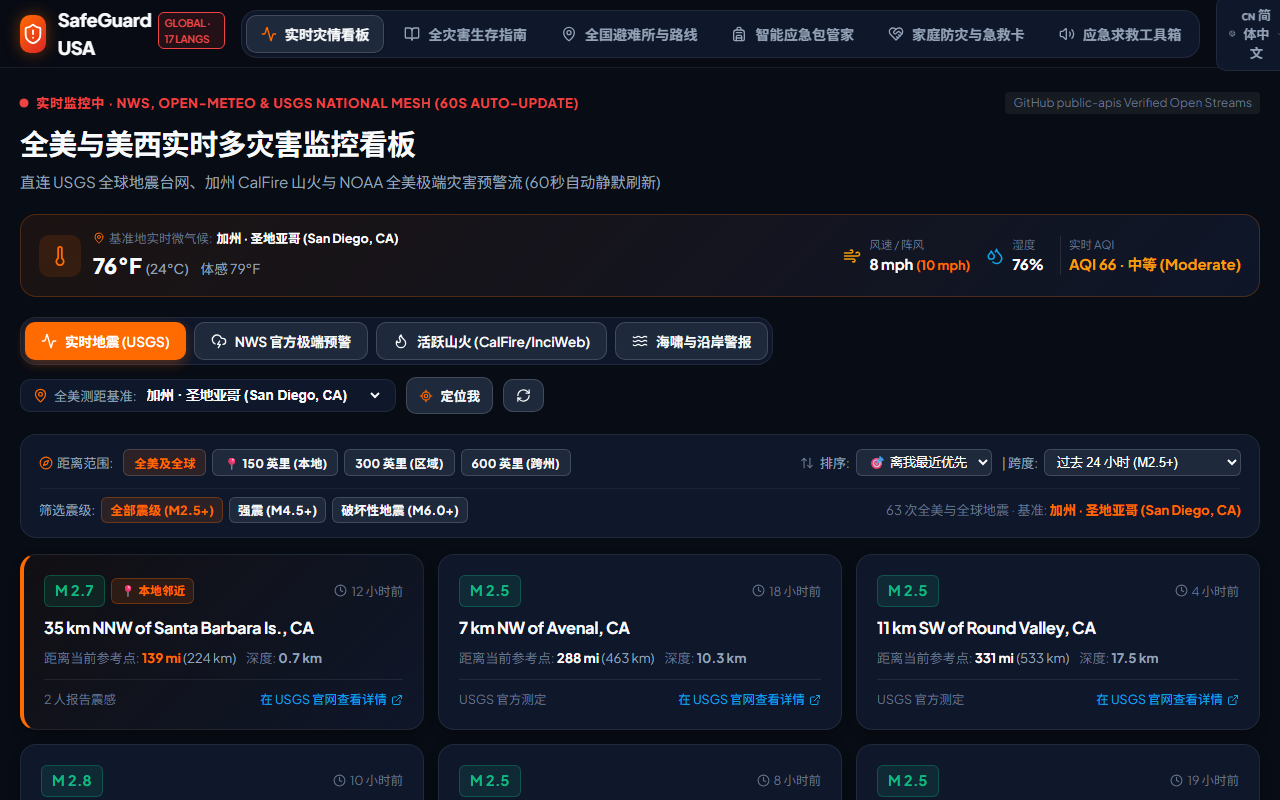Click the SafeGuard USA shield logo
The image size is (1280, 800).
[x=33, y=34]
